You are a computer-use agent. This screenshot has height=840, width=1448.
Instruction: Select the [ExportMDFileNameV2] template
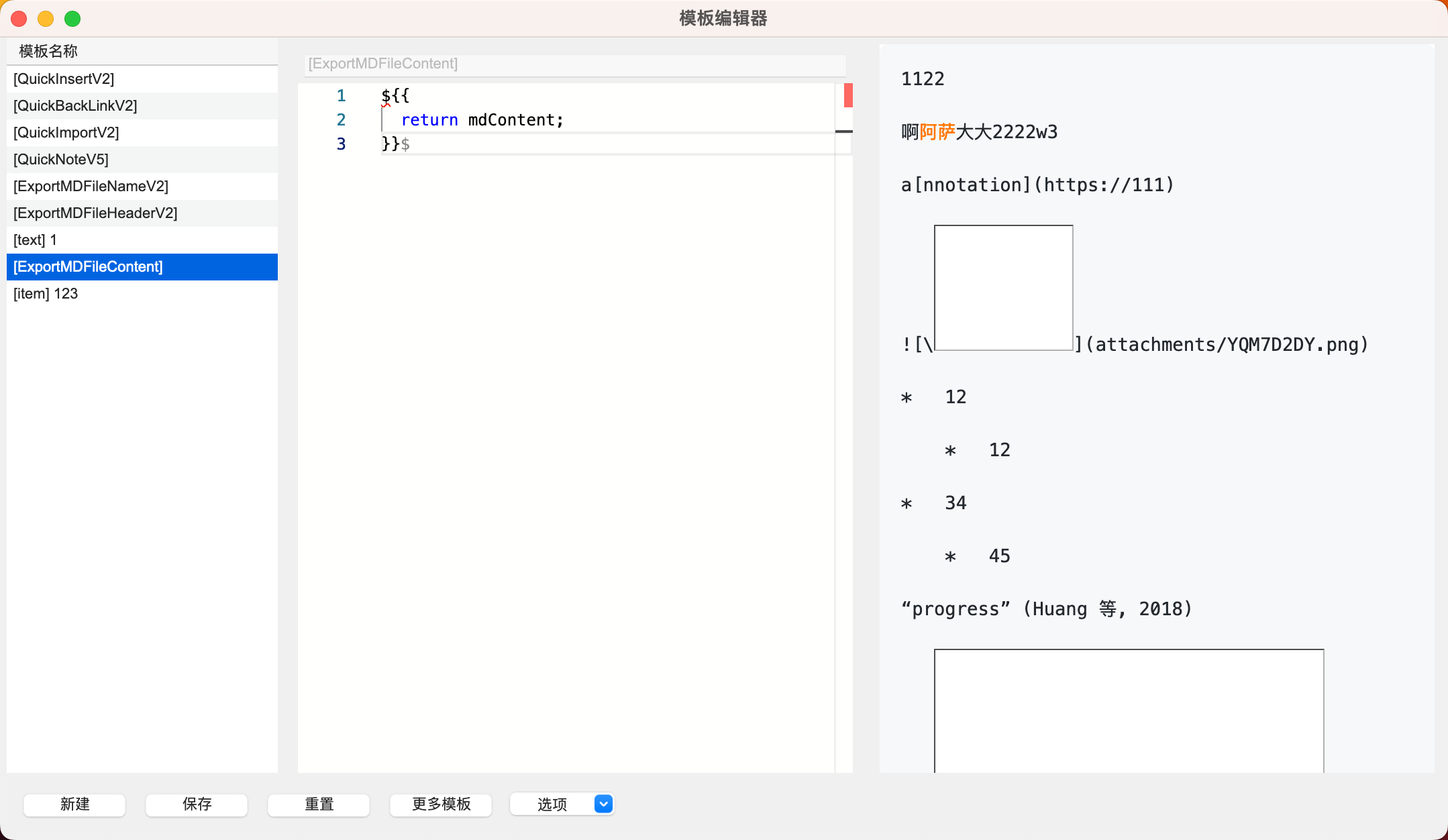coord(91,186)
